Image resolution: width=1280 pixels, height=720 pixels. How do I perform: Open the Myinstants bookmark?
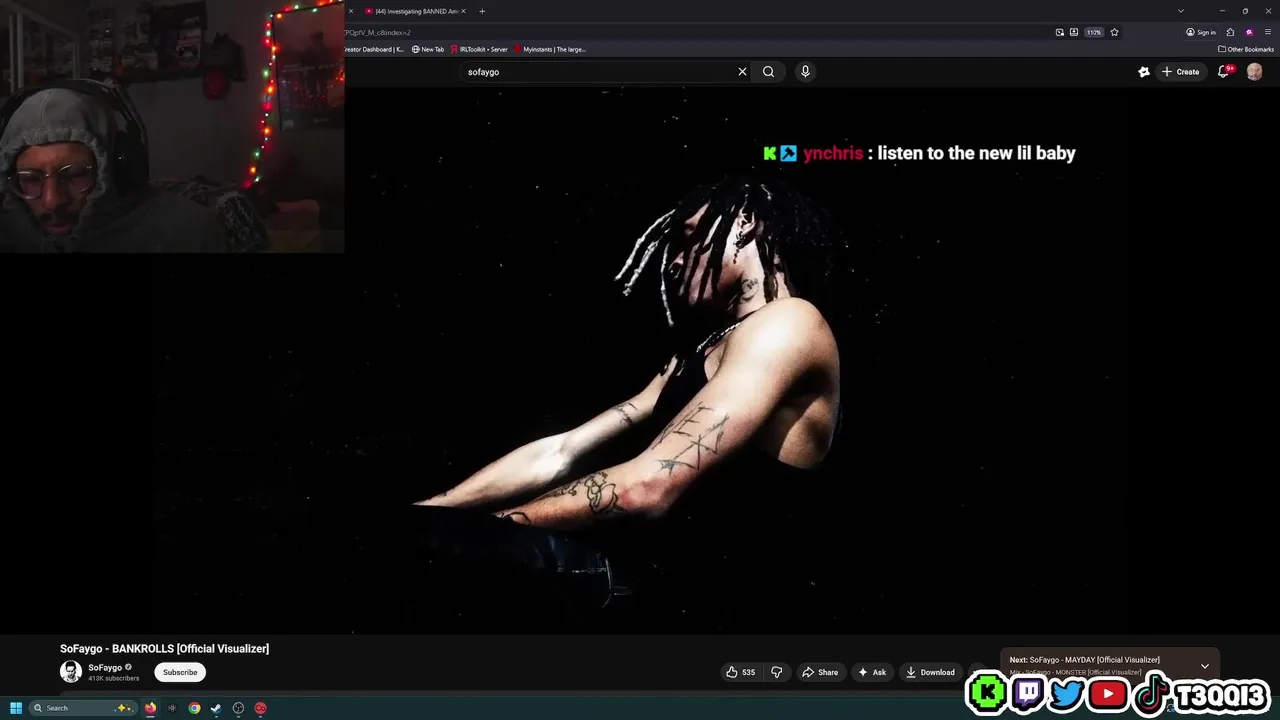coord(550,49)
